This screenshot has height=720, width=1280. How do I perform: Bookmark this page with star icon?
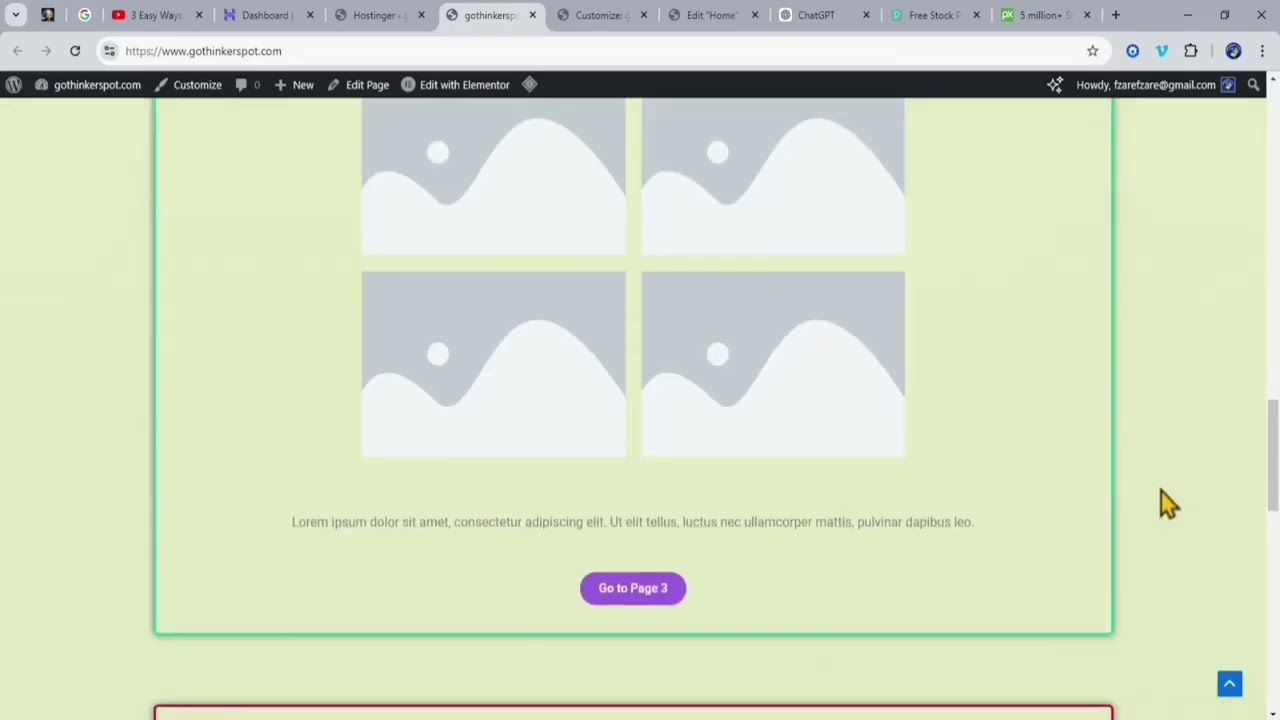[x=1093, y=51]
